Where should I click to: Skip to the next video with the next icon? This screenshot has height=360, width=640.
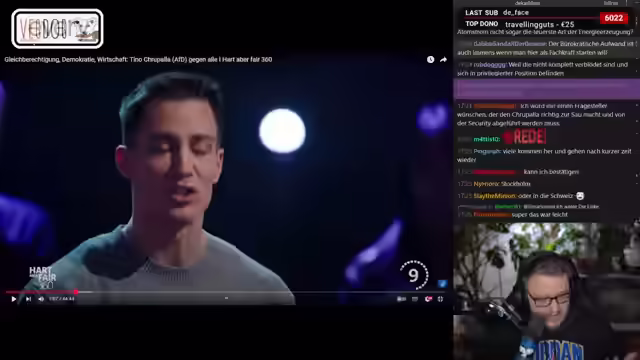(28, 299)
